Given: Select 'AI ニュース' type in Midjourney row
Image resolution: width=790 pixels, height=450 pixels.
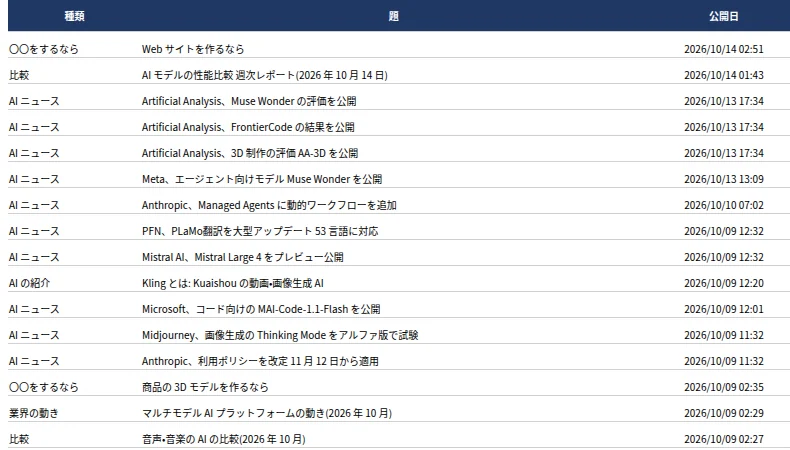Looking at the screenshot, I should (x=34, y=336).
